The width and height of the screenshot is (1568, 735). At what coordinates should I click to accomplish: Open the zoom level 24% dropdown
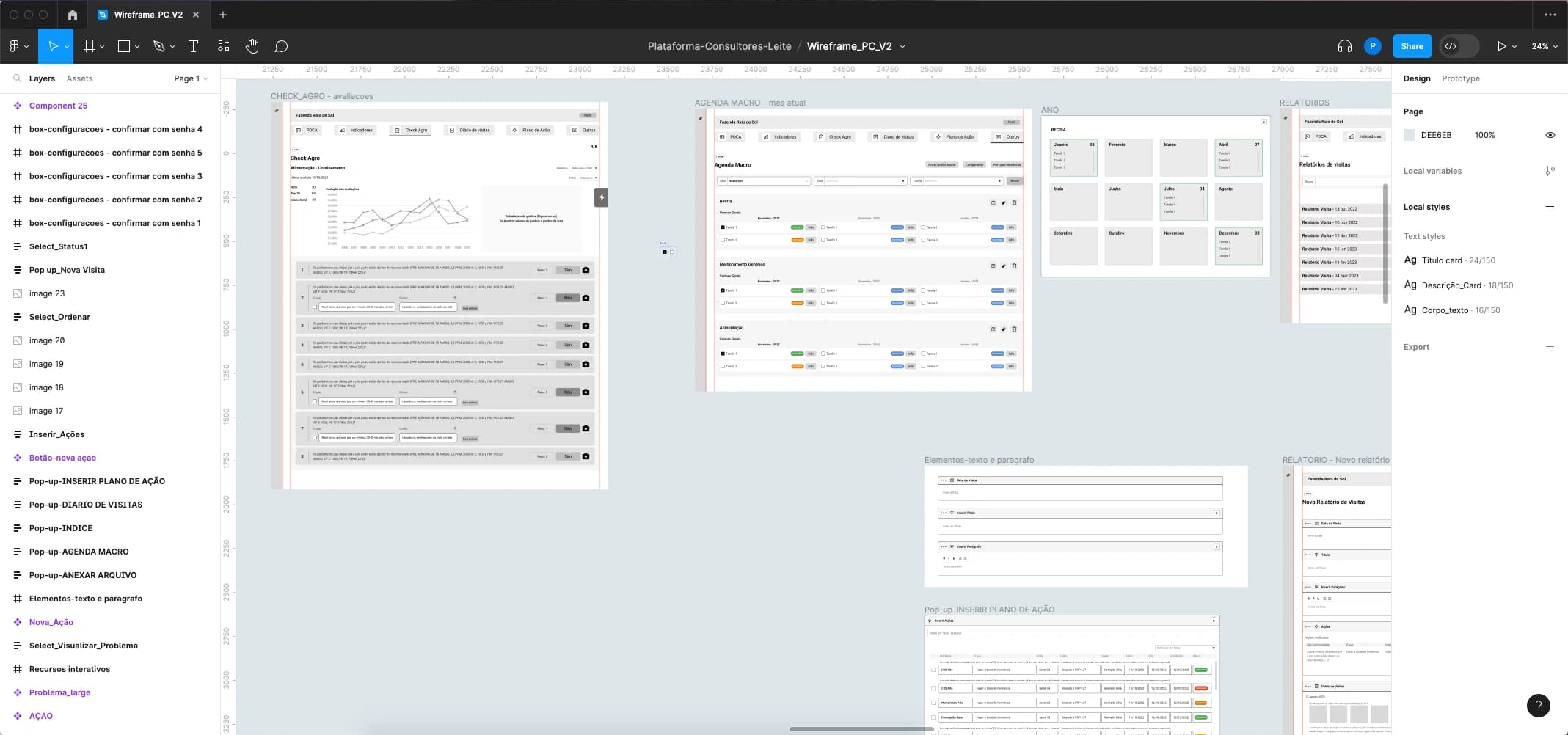1545,46
